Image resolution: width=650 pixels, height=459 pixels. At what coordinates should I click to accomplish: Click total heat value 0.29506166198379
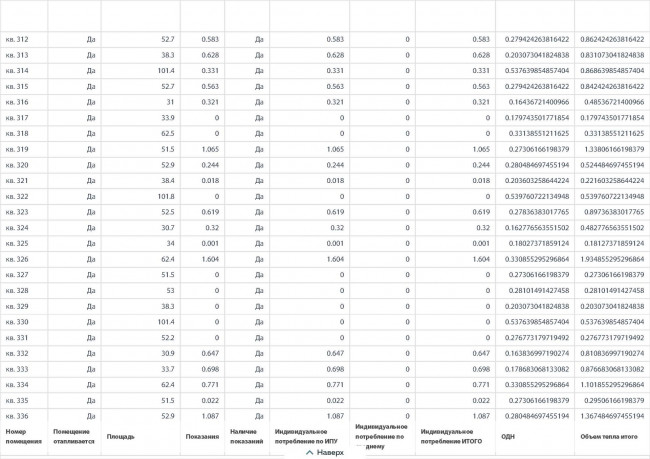(614, 401)
